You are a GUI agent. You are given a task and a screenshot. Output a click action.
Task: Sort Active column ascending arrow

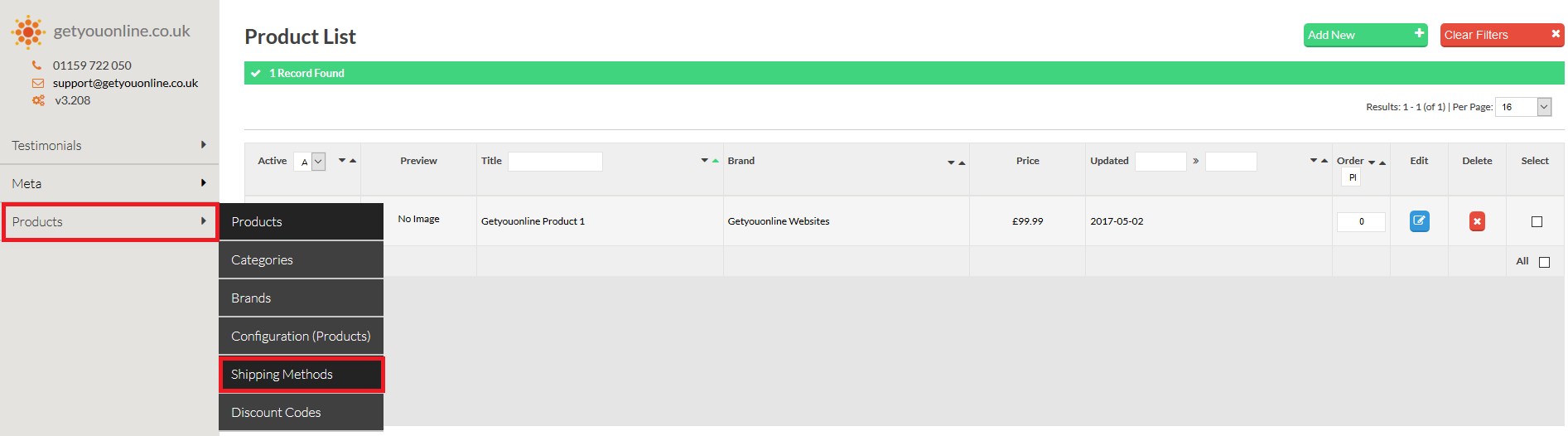click(x=353, y=161)
